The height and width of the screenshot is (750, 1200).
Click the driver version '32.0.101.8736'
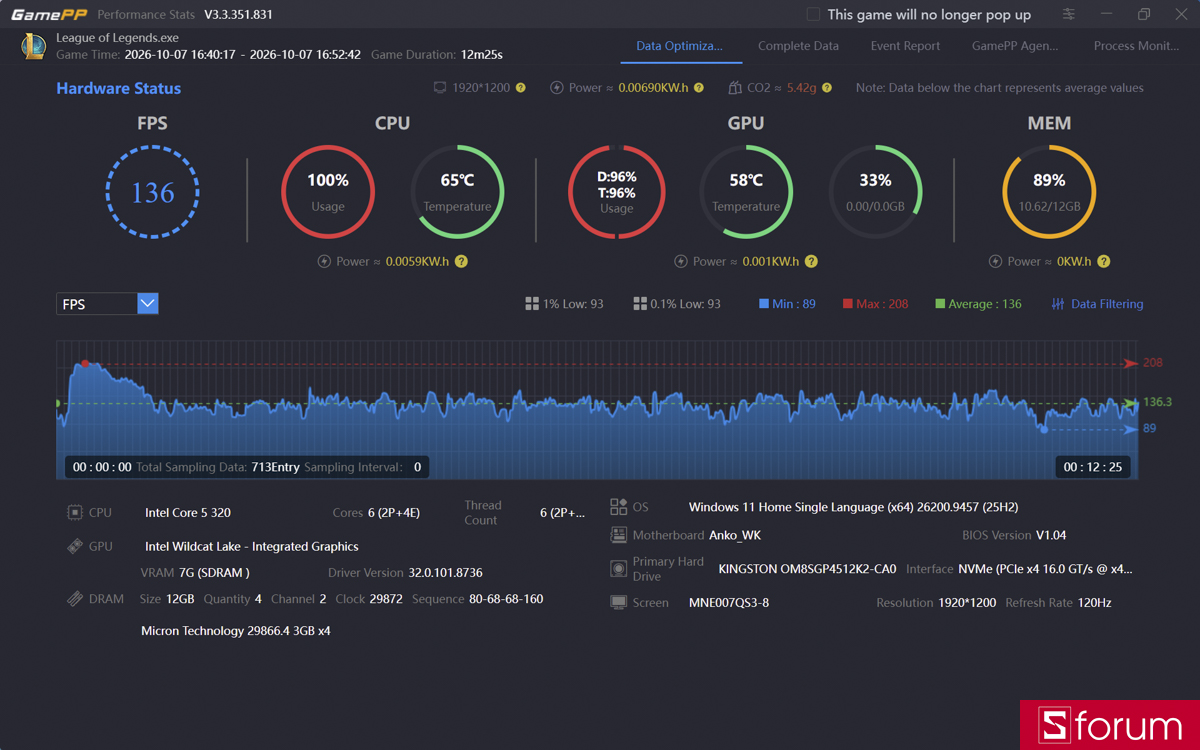pos(445,573)
